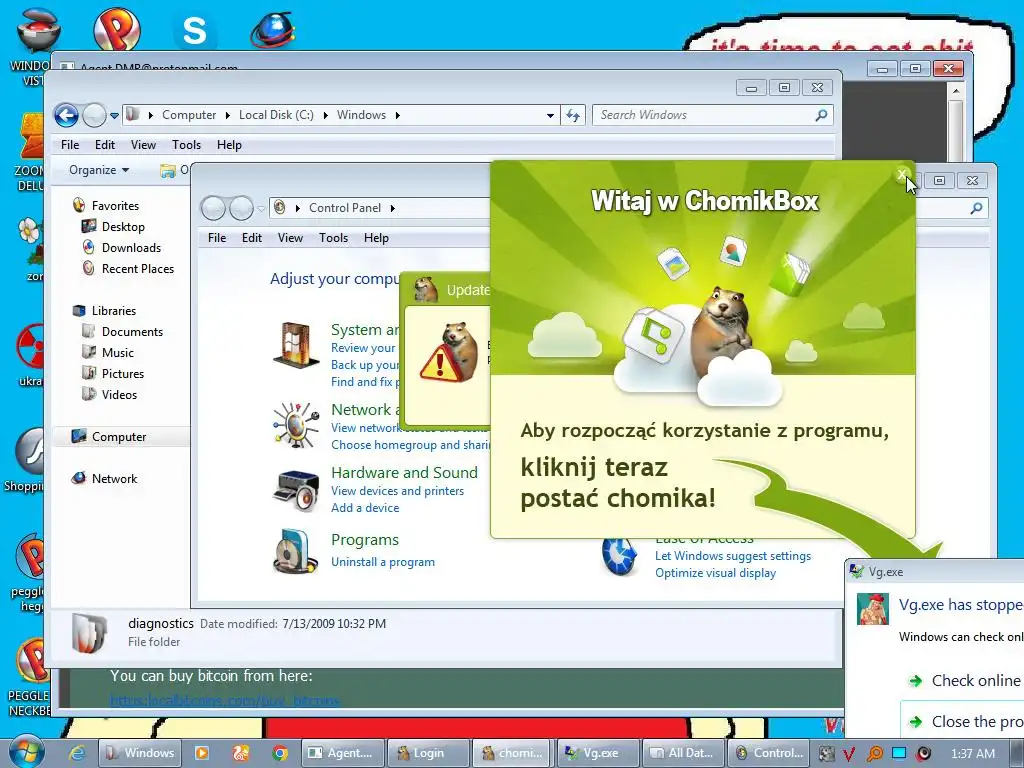Click Uninstall a program link
This screenshot has height=768, width=1024.
383,562
